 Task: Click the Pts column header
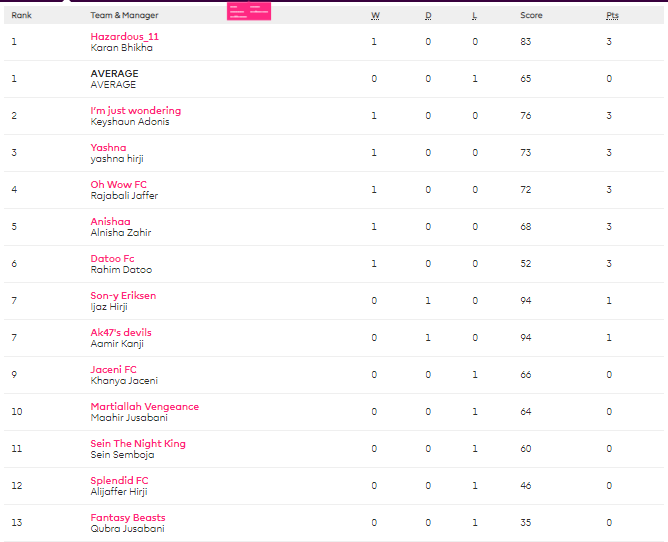(612, 16)
